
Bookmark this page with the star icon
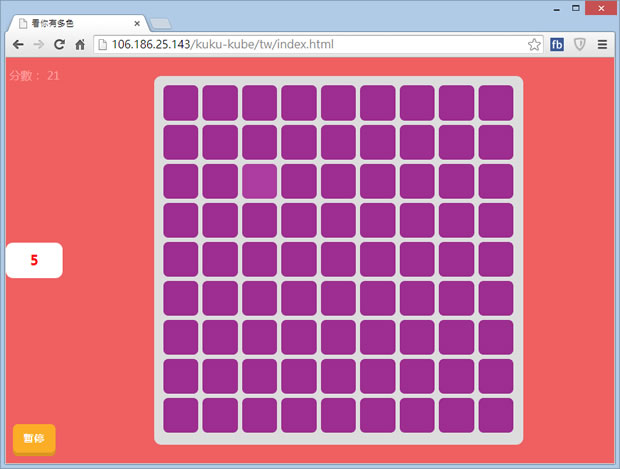pyautogui.click(x=534, y=45)
